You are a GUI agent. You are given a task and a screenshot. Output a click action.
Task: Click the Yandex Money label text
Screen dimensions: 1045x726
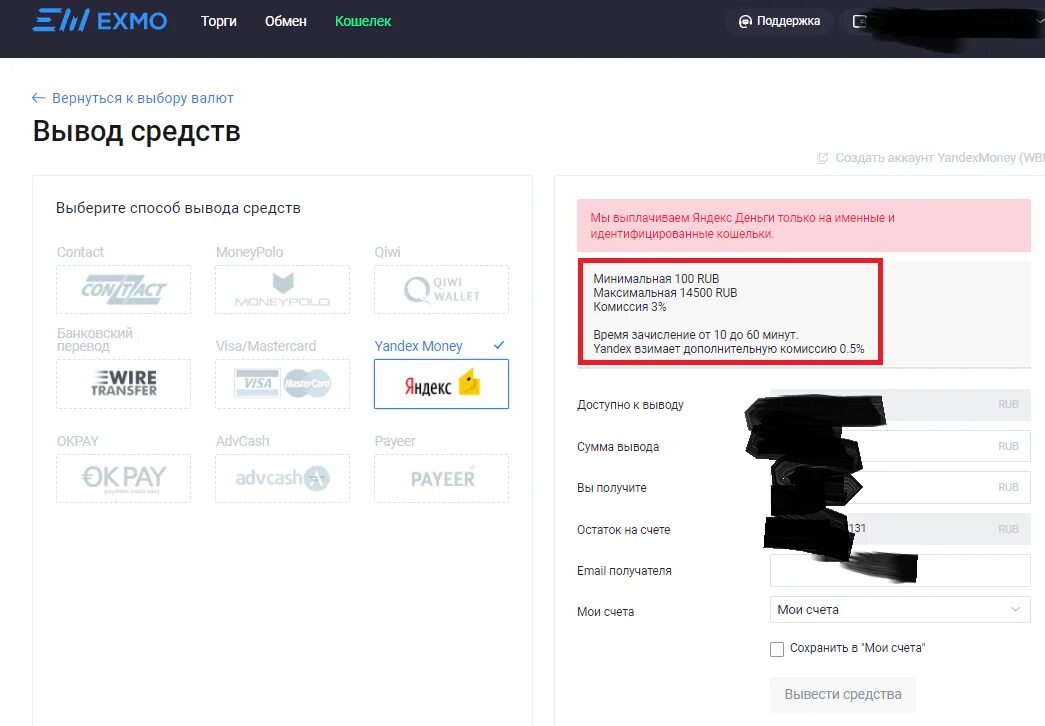418,346
